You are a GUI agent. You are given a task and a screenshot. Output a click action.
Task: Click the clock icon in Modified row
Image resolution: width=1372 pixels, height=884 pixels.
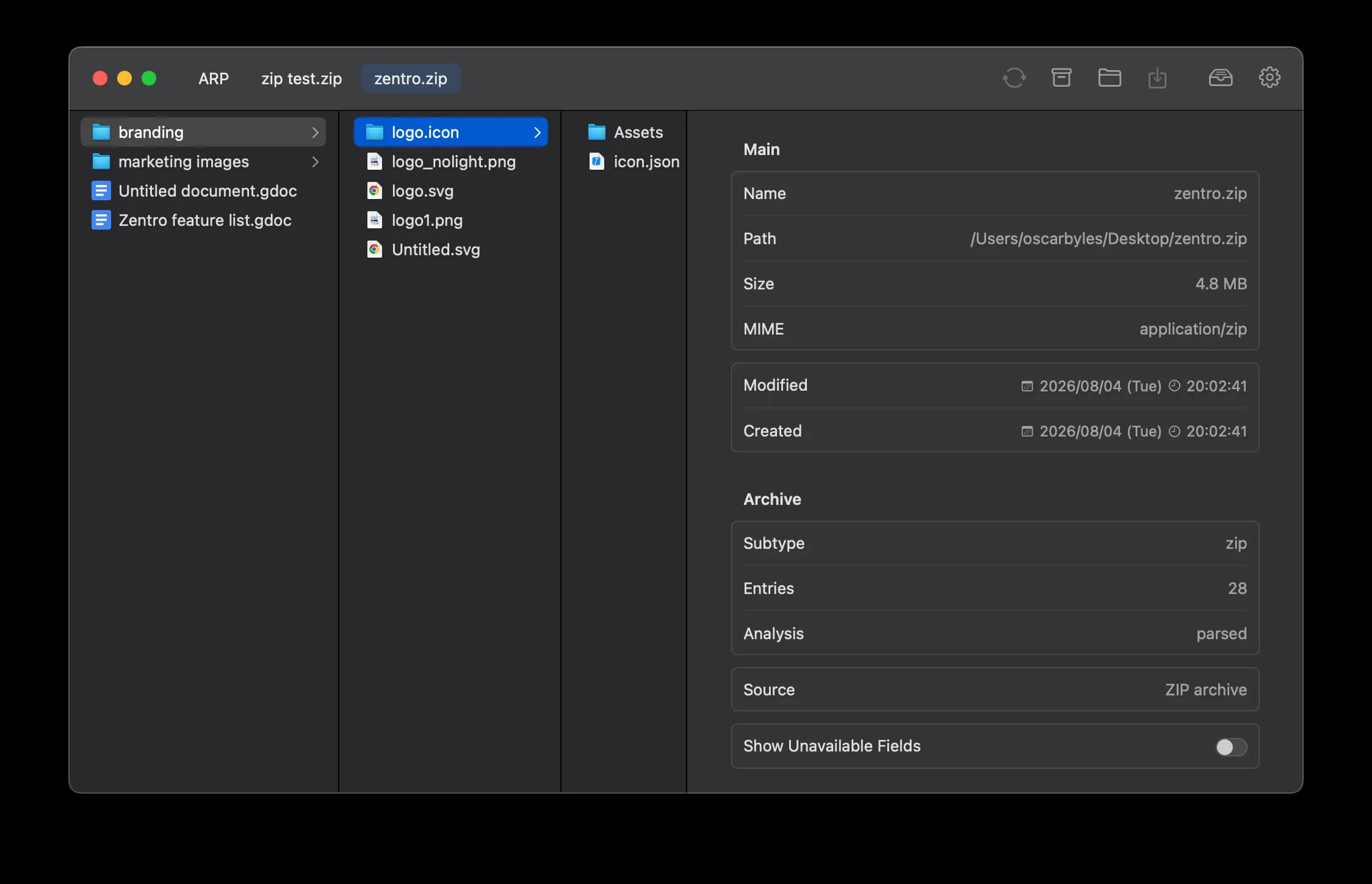coord(1174,386)
